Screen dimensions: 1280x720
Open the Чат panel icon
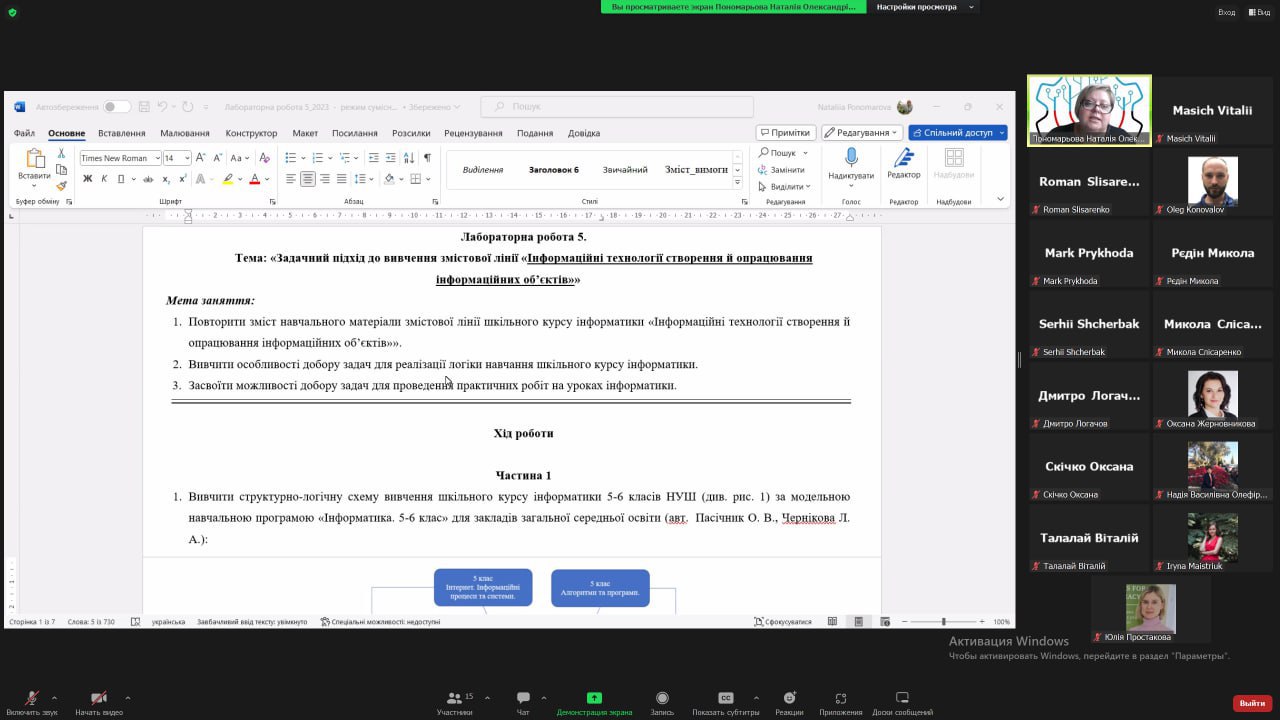[523, 698]
